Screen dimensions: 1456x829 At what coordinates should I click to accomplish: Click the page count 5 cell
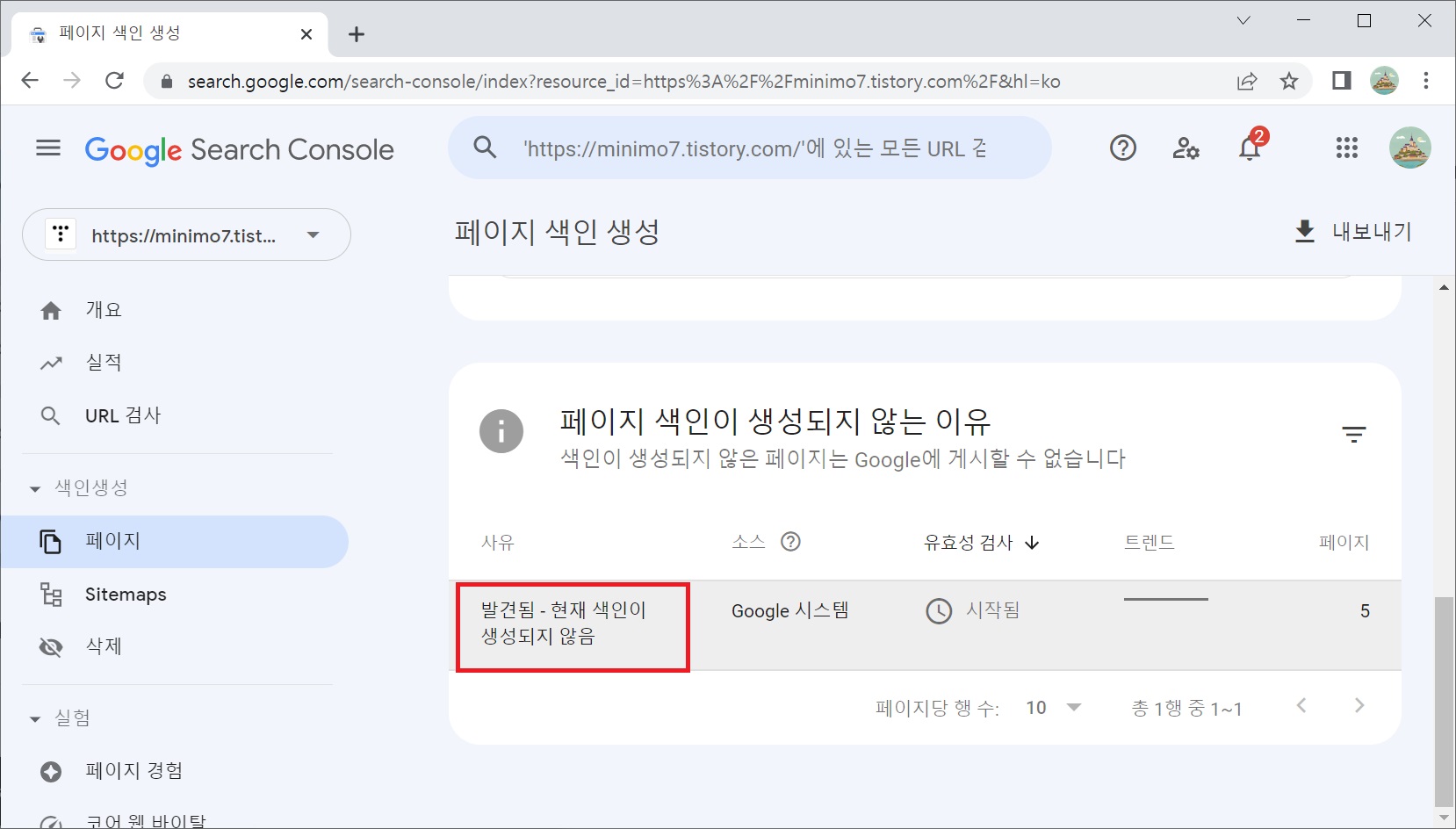coord(1365,611)
